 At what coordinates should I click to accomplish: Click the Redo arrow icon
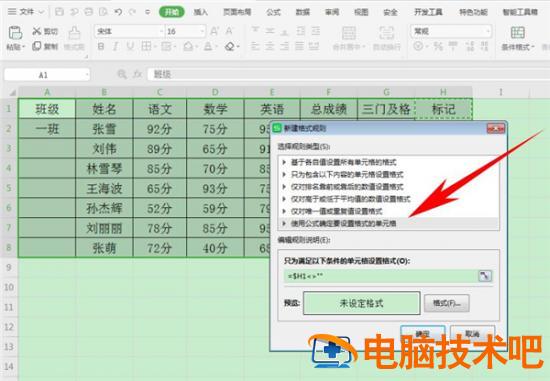click(x=132, y=12)
